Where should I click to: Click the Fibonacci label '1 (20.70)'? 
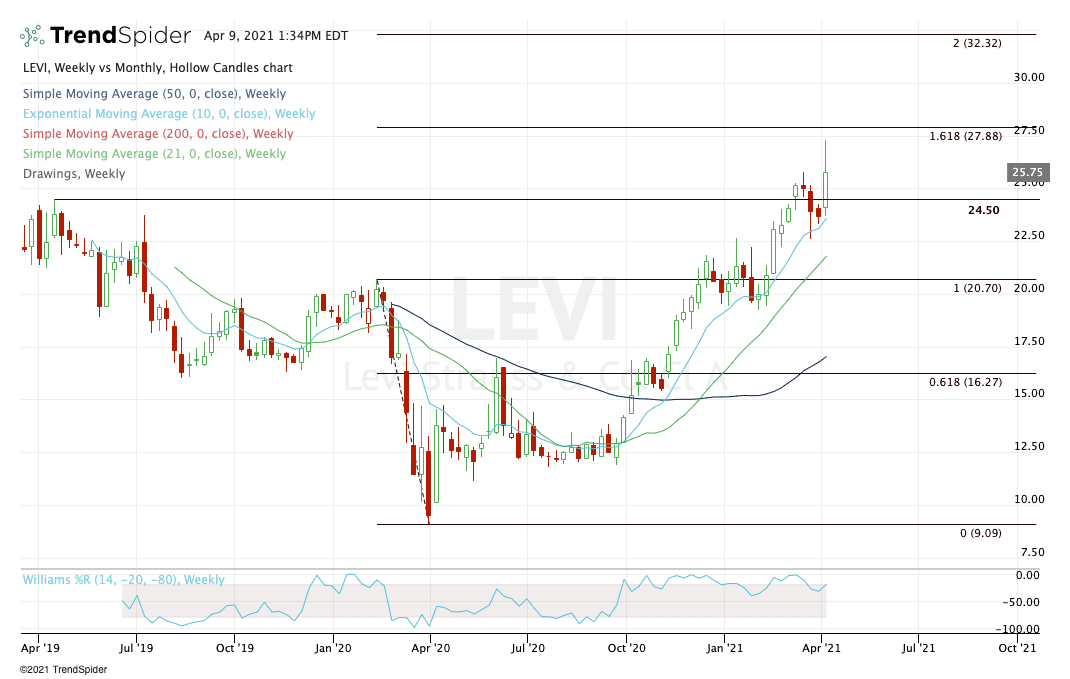click(x=977, y=288)
